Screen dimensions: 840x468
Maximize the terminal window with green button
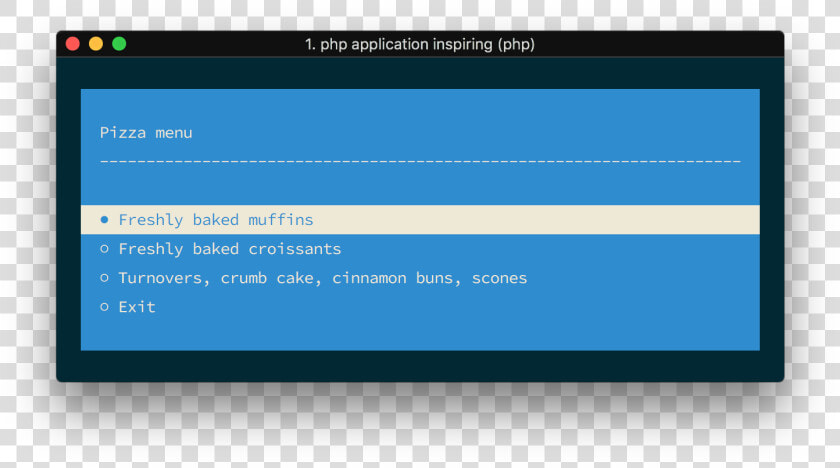tap(119, 44)
